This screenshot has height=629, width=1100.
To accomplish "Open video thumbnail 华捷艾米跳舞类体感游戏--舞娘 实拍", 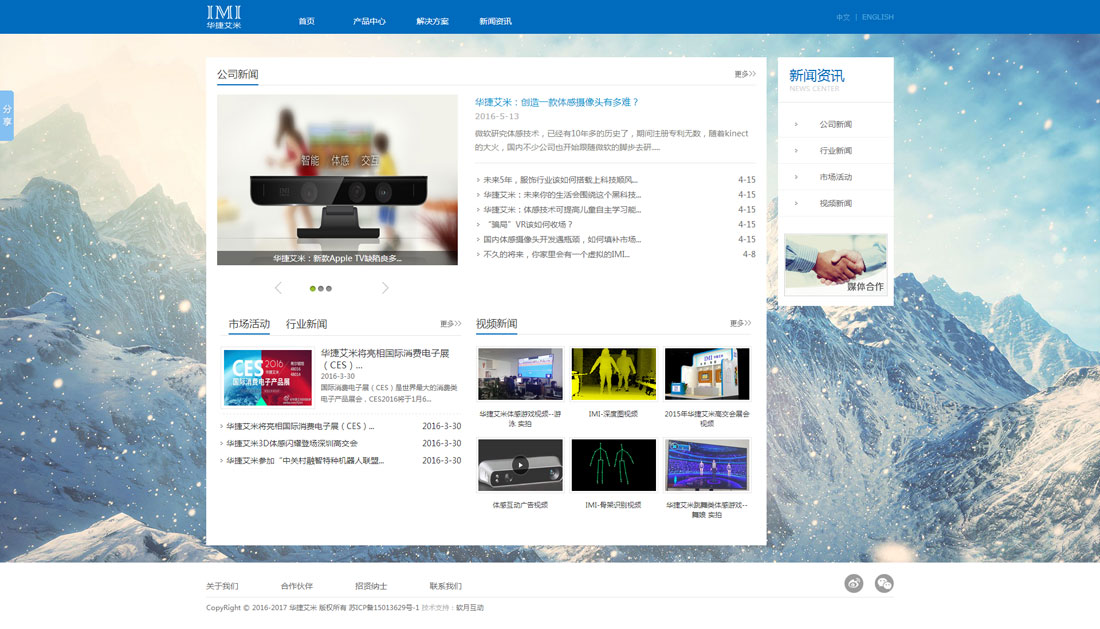I will point(707,465).
